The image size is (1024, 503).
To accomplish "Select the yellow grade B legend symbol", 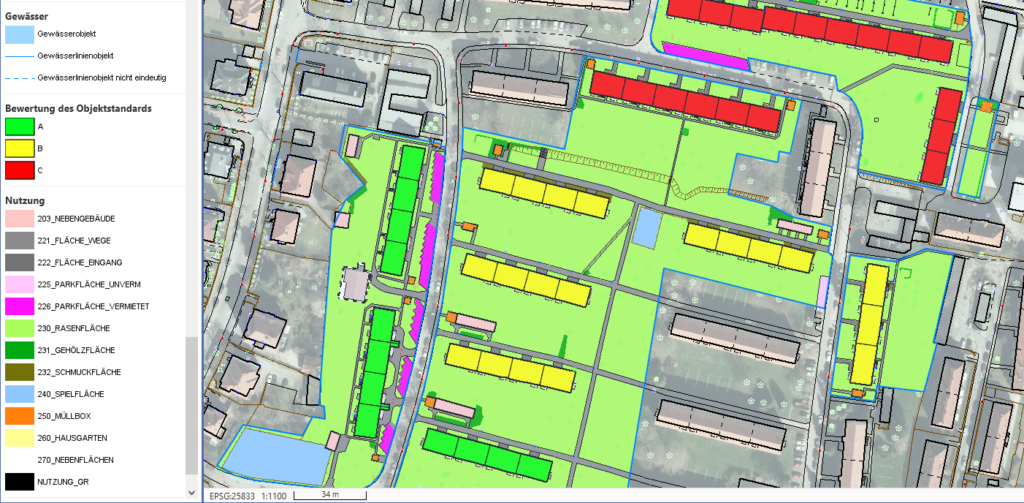I will (x=19, y=148).
